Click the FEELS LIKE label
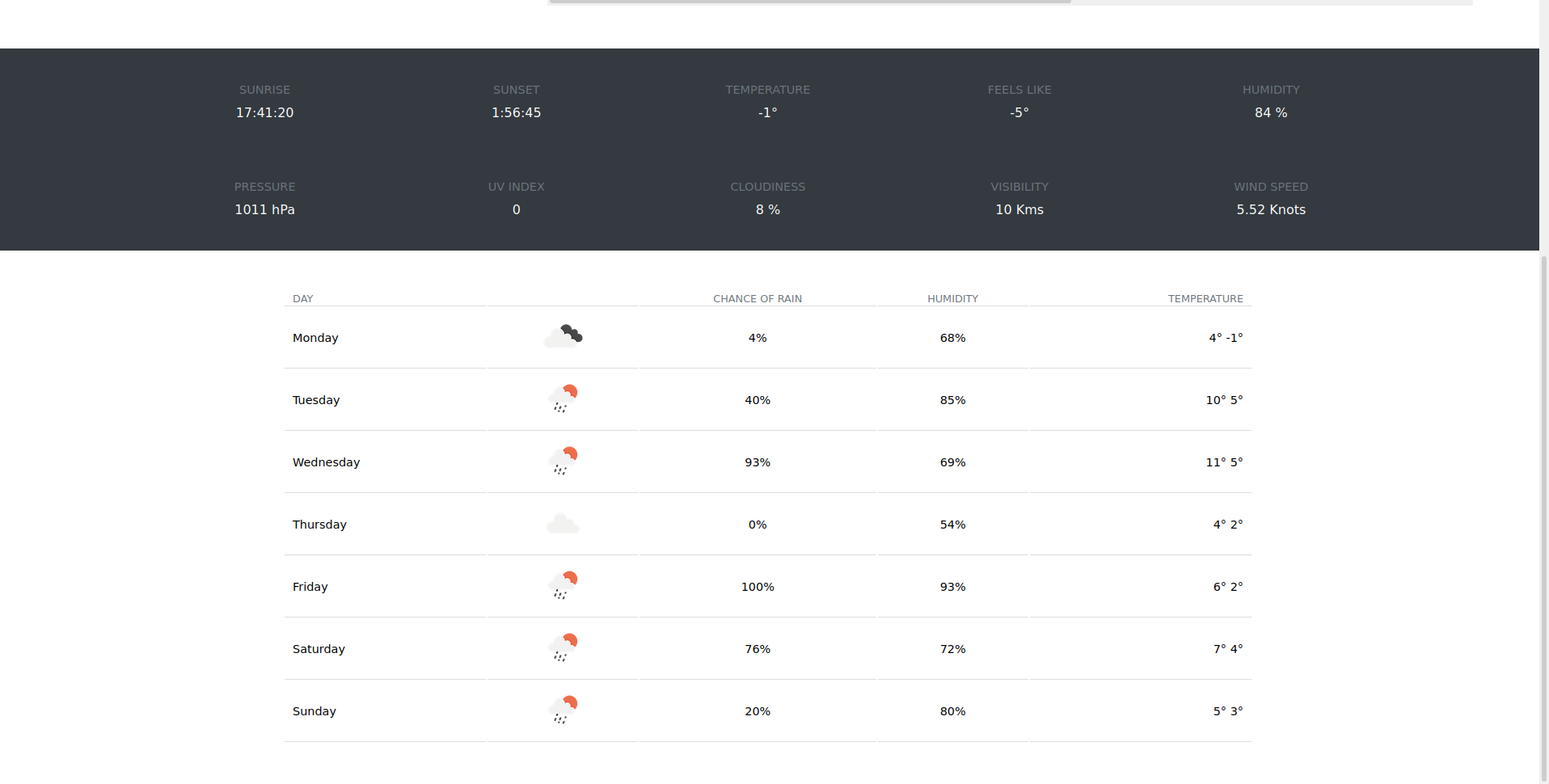The image size is (1549, 784). pos(1019,90)
